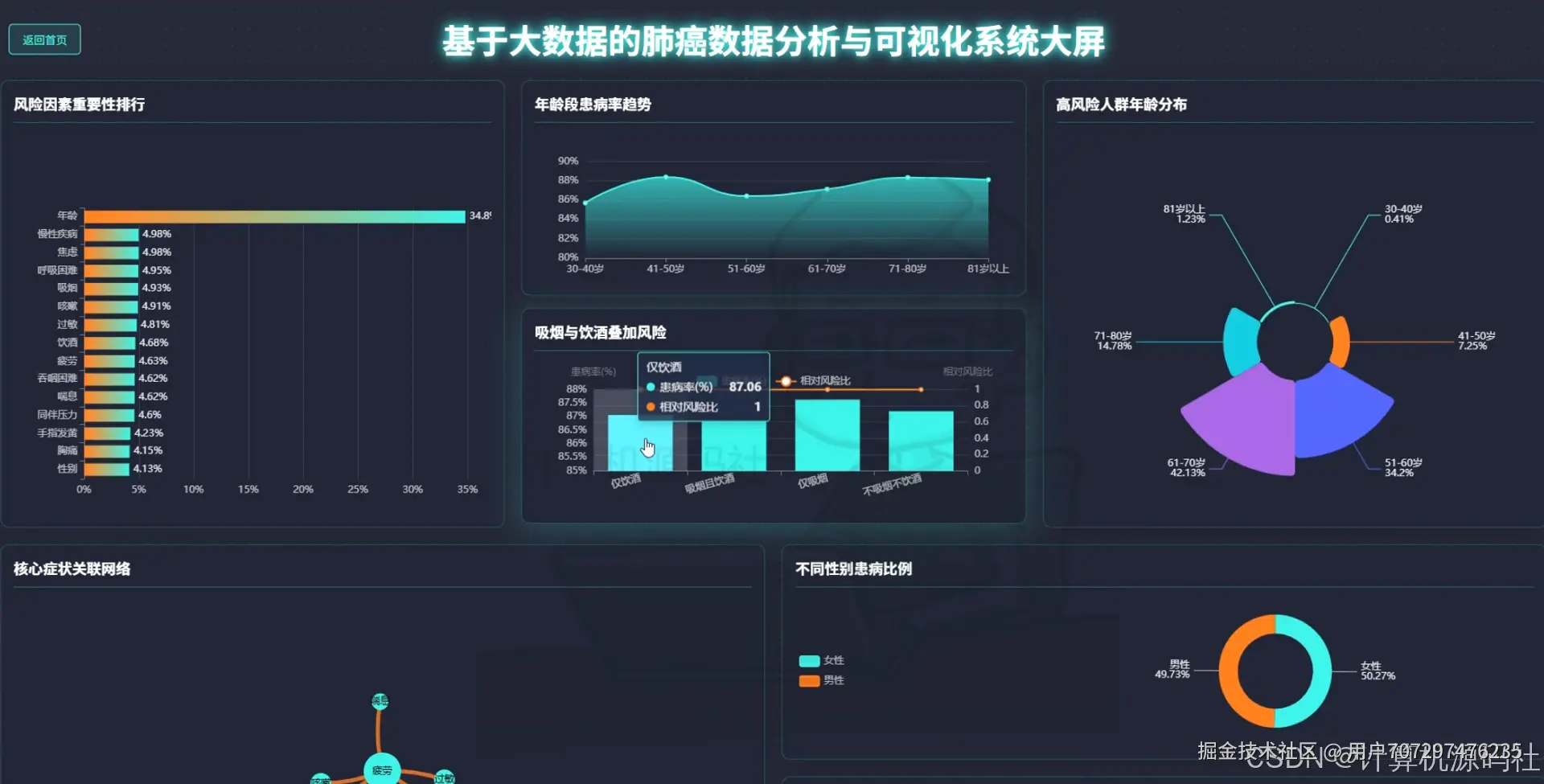Viewport: 1544px width, 784px height.
Task: Click the 返回首页 button
Action: [44, 39]
